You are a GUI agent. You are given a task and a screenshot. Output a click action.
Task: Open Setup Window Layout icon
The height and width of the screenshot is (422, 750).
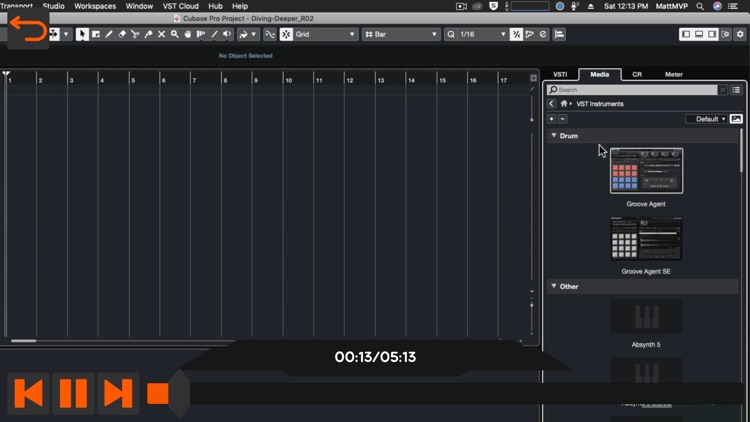pos(726,34)
